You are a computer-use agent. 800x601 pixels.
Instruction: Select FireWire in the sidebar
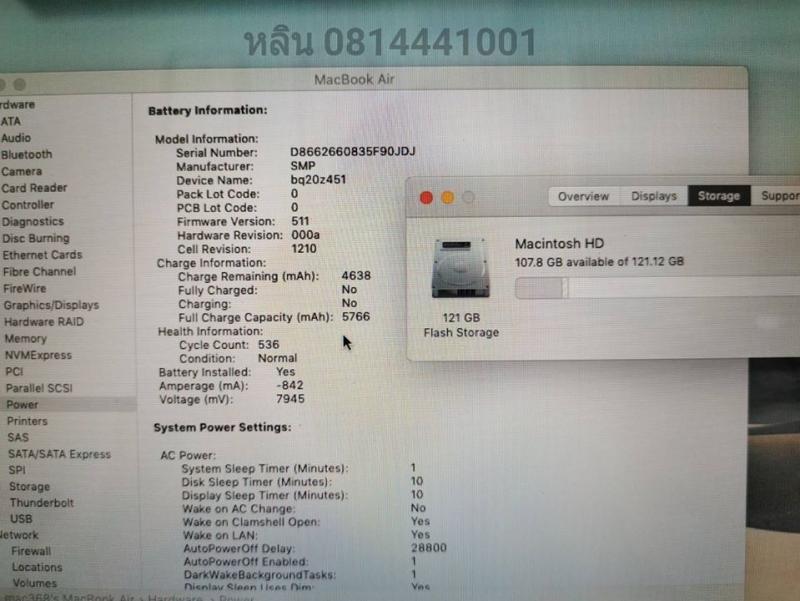coord(24,288)
